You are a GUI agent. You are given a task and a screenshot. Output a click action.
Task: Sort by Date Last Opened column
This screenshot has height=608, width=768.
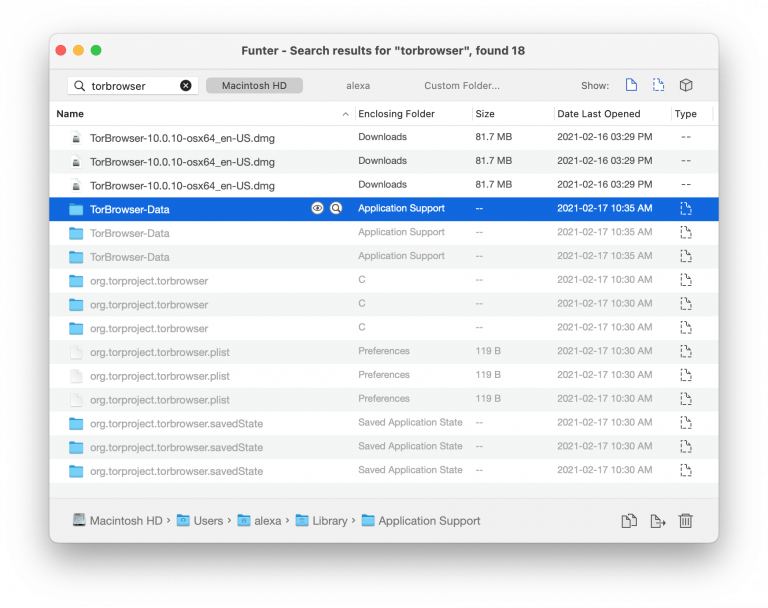[x=599, y=114]
